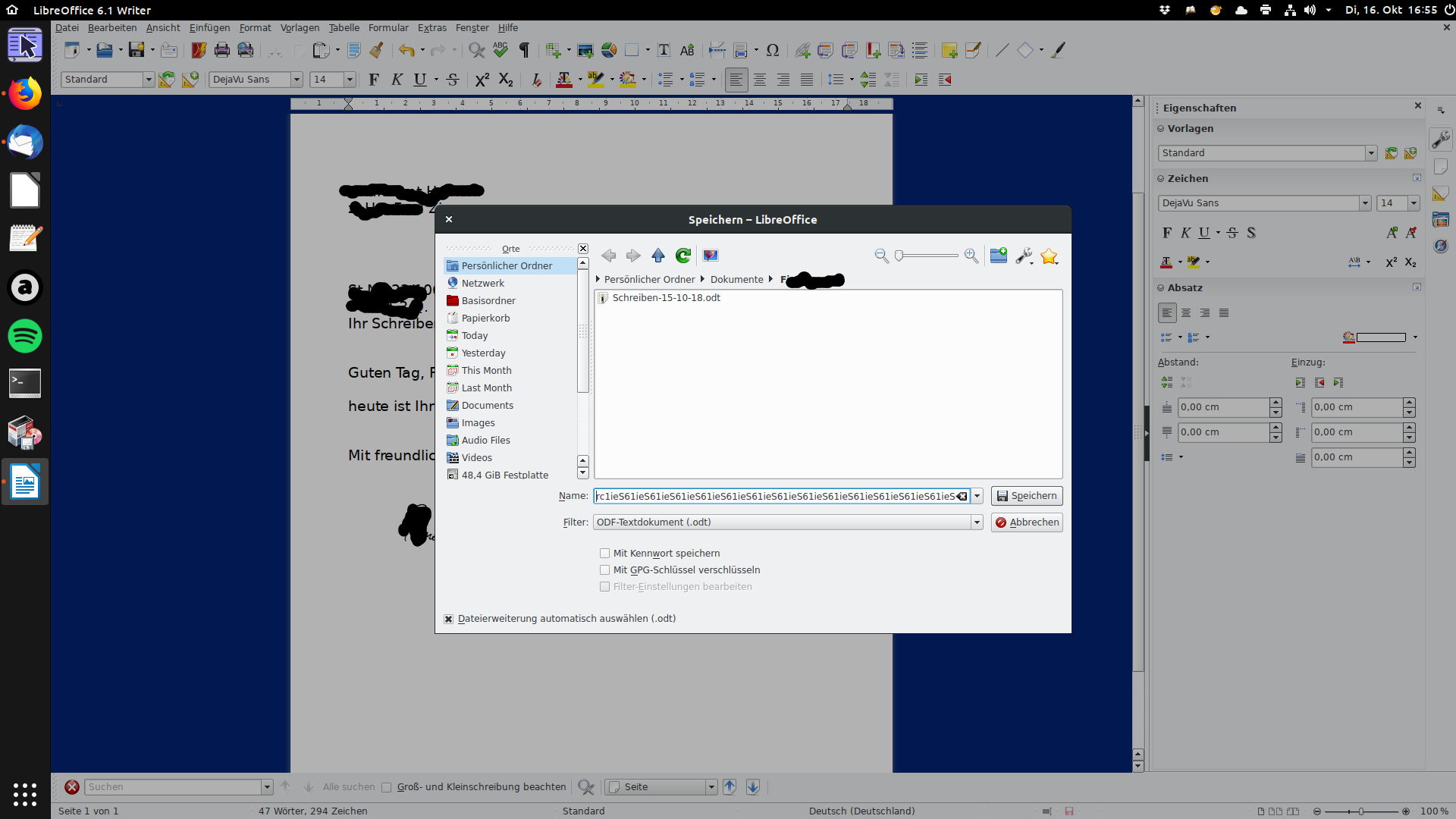Image resolution: width=1456 pixels, height=819 pixels.
Task: Create a new folder in save dialog
Action: [x=999, y=256]
